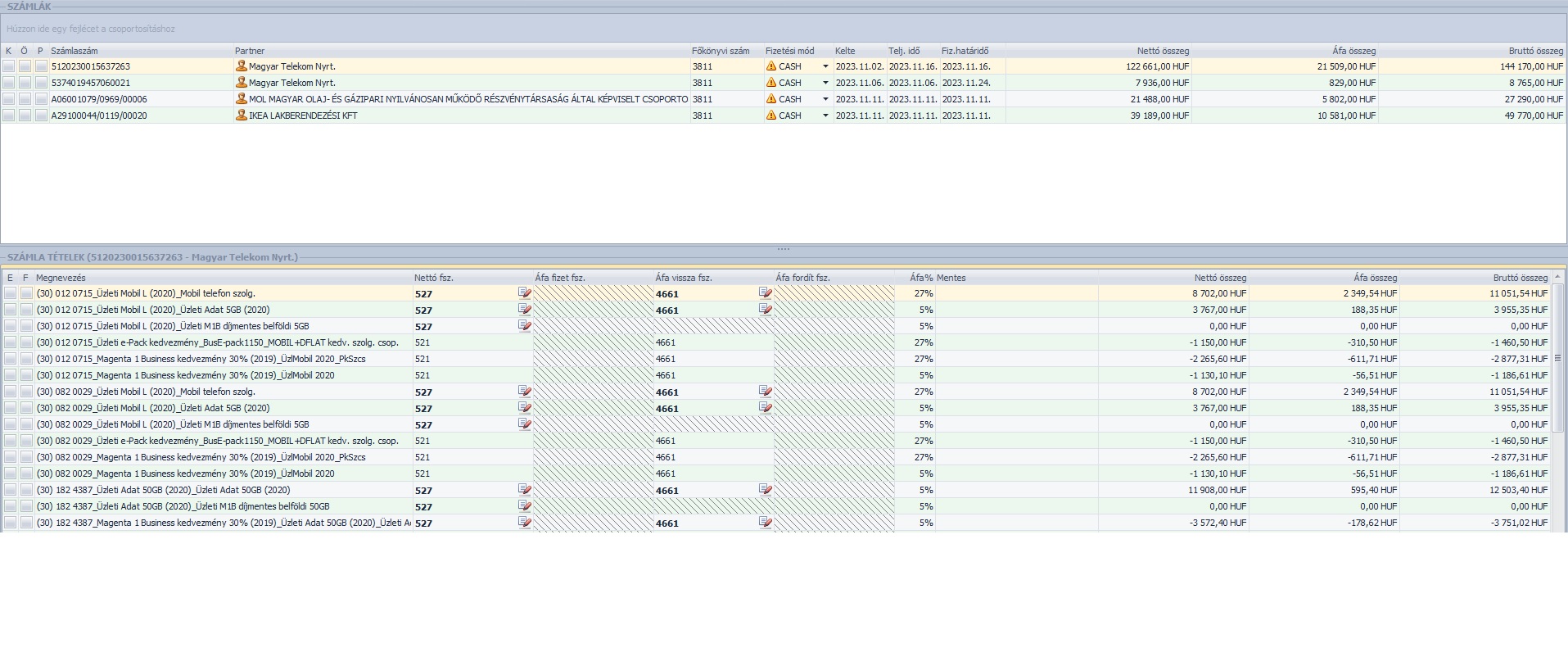
Task: Toggle K checkbox for invoice 5120230015637263
Action: [x=9, y=66]
